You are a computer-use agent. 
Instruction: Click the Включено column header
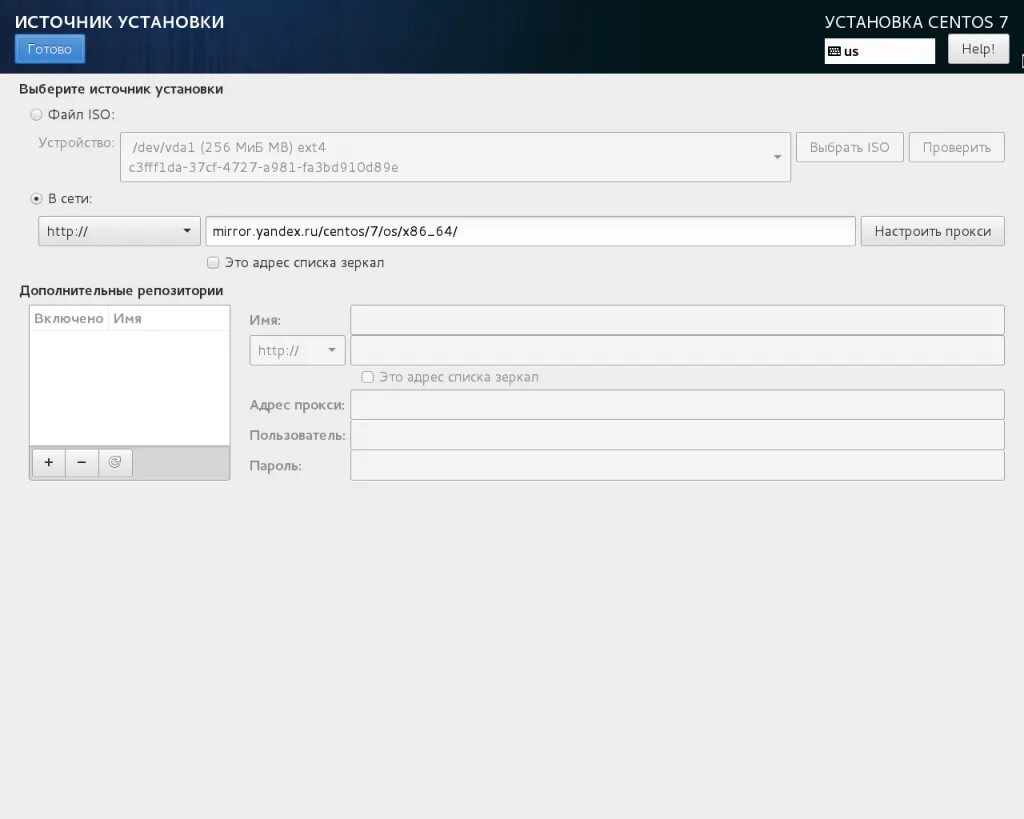[69, 319]
